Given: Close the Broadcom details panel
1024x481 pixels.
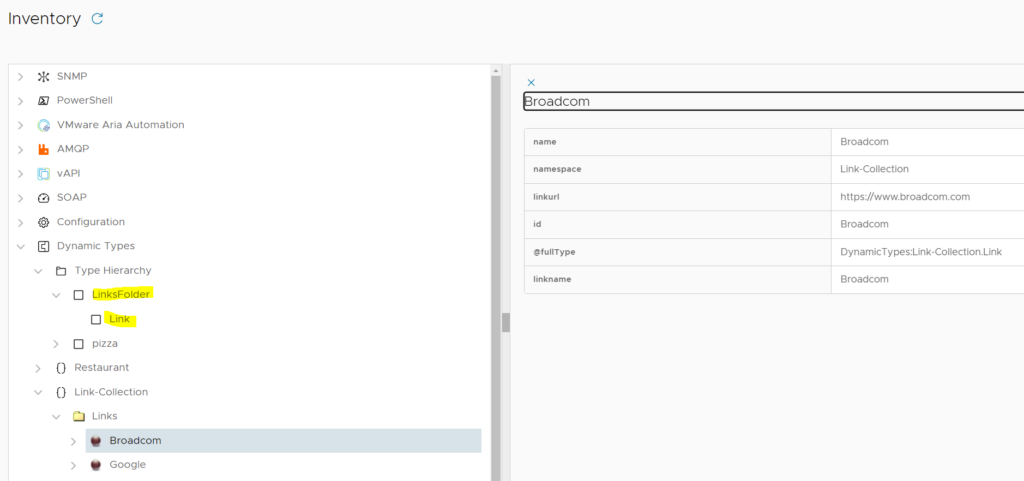Looking at the screenshot, I should tap(531, 82).
